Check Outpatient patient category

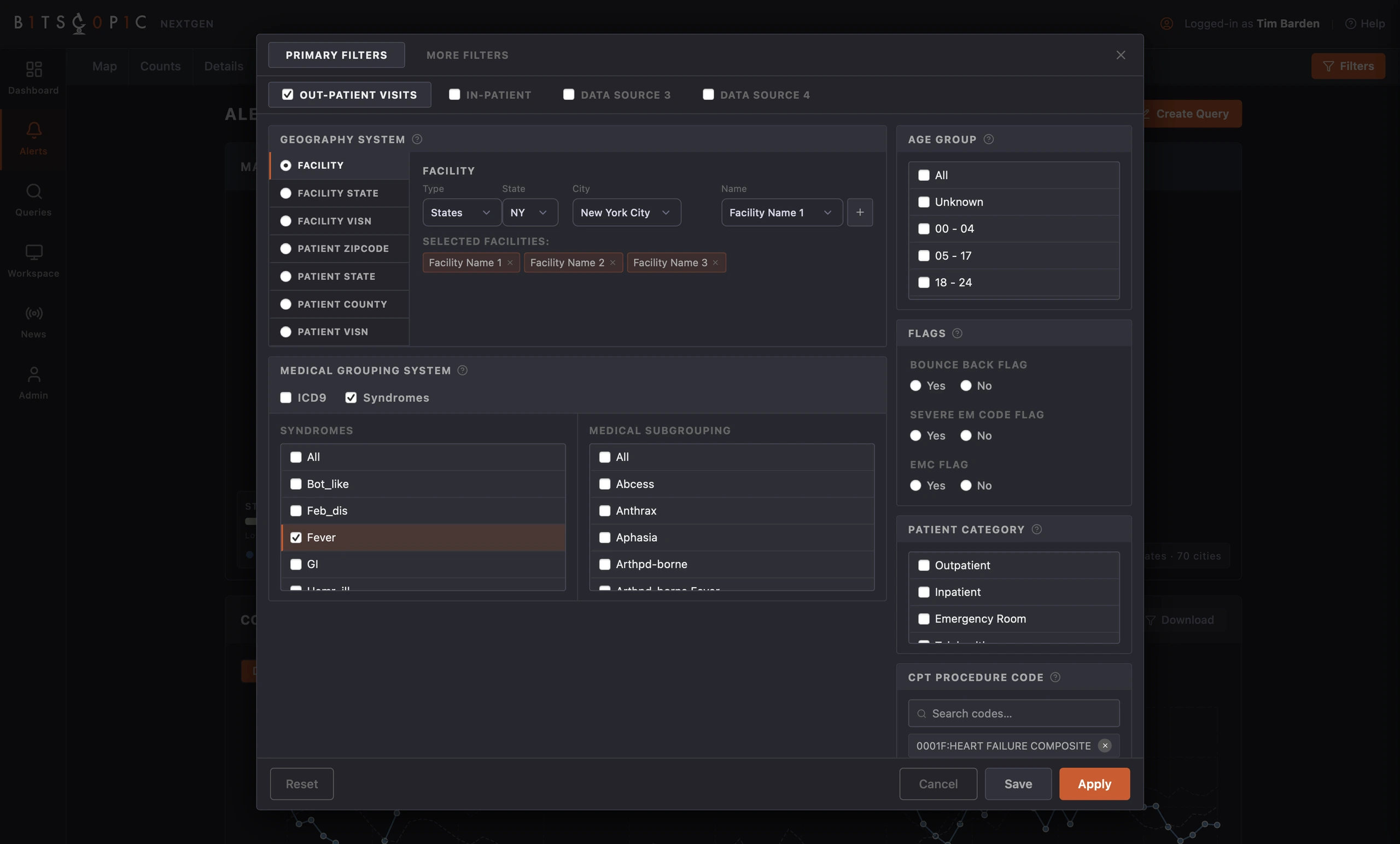coord(924,565)
